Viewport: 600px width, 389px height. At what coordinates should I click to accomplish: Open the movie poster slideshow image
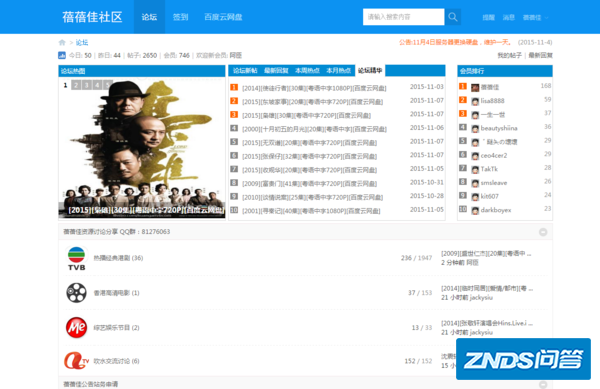(x=142, y=148)
